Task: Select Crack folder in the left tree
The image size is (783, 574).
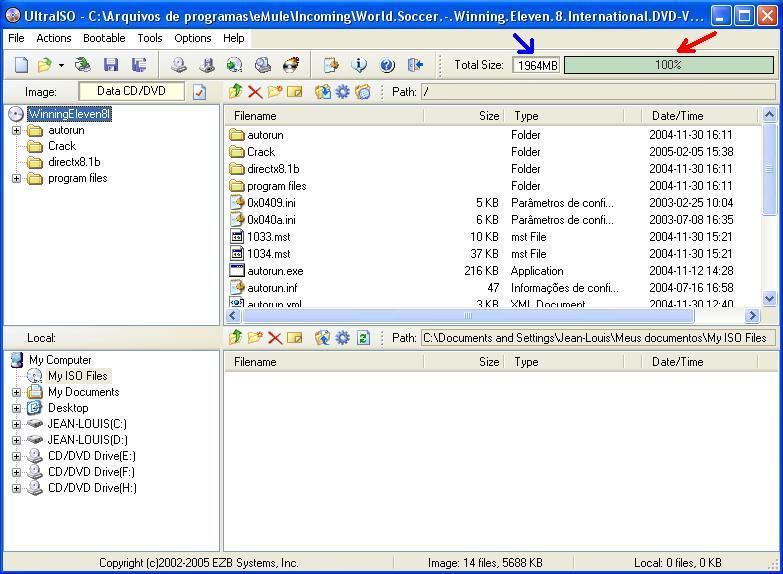Action: click(x=62, y=146)
